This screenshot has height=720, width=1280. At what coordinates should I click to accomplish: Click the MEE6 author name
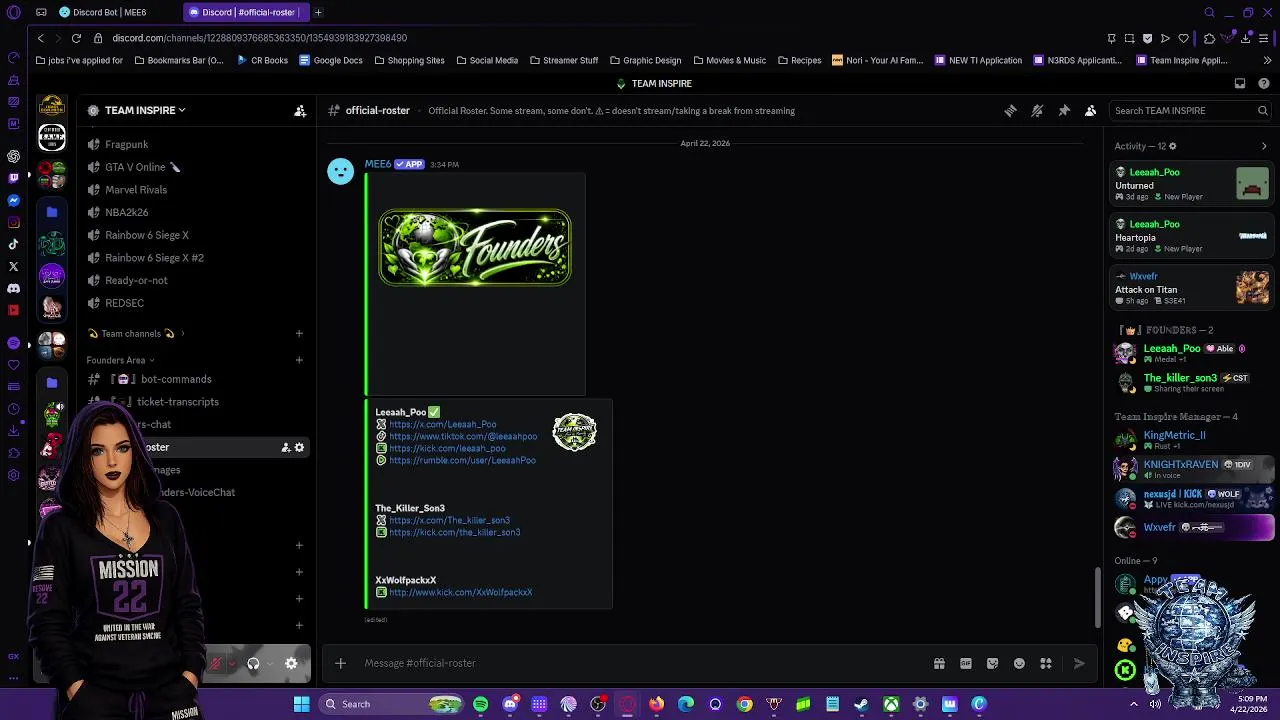[x=378, y=164]
